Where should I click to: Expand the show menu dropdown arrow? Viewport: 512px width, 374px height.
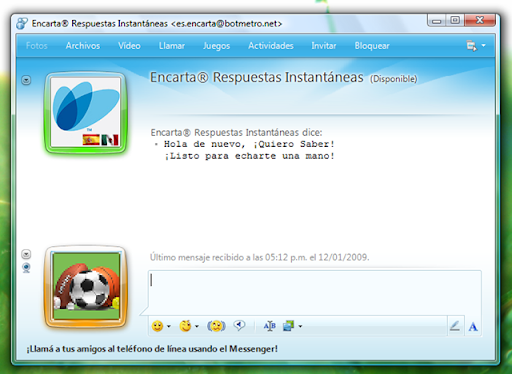click(483, 45)
